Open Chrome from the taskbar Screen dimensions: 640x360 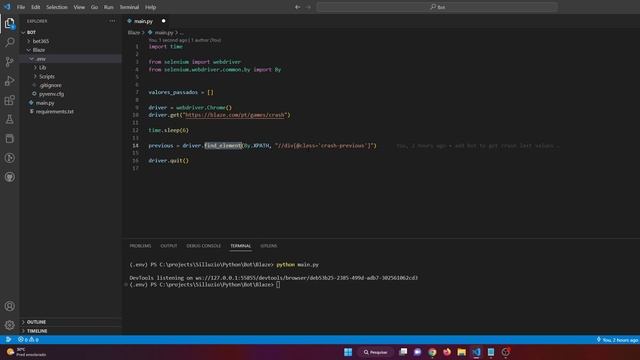coord(432,352)
